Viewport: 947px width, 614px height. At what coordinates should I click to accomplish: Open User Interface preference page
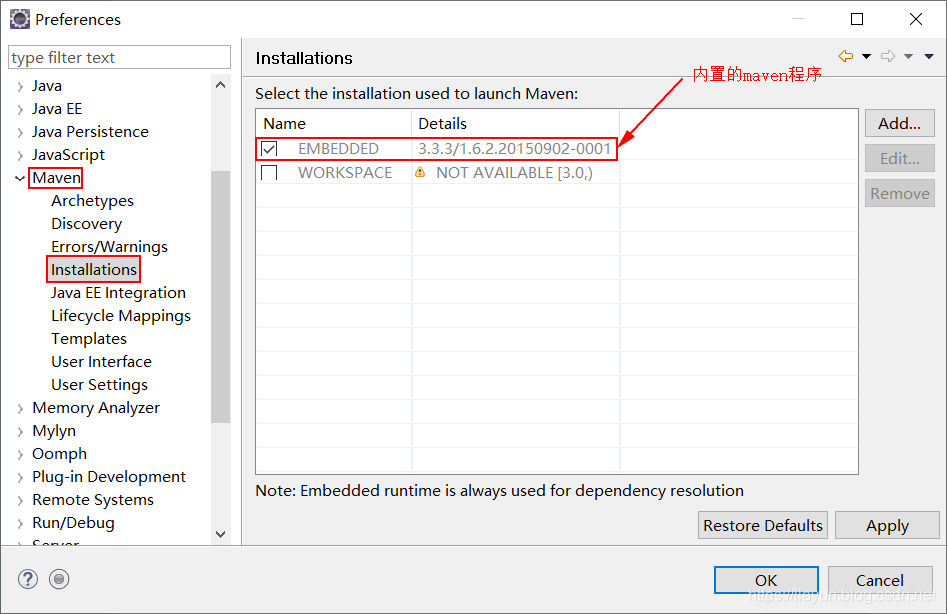click(101, 362)
